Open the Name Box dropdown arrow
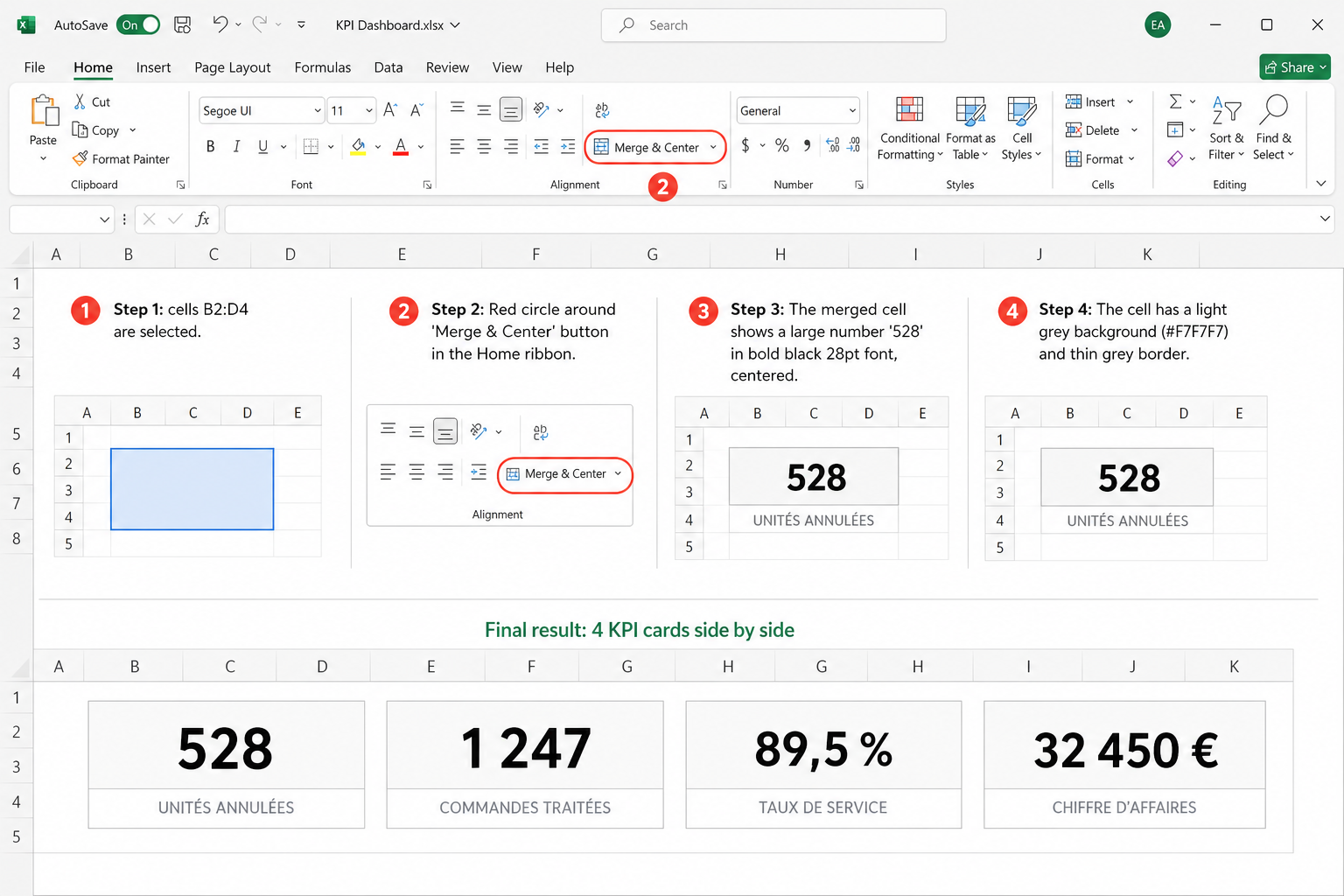Viewport: 1344px width, 896px height. pos(104,219)
